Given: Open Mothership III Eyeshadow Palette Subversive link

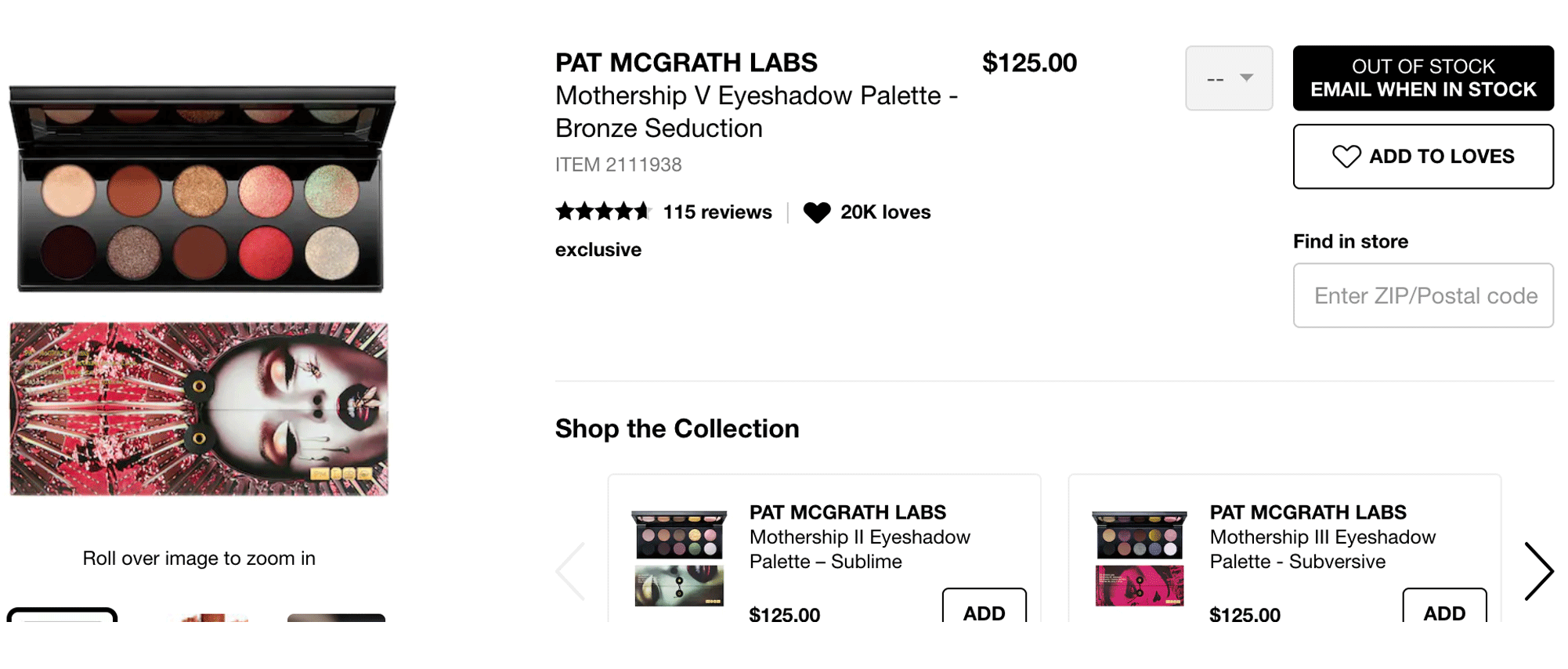Looking at the screenshot, I should tap(1322, 549).
